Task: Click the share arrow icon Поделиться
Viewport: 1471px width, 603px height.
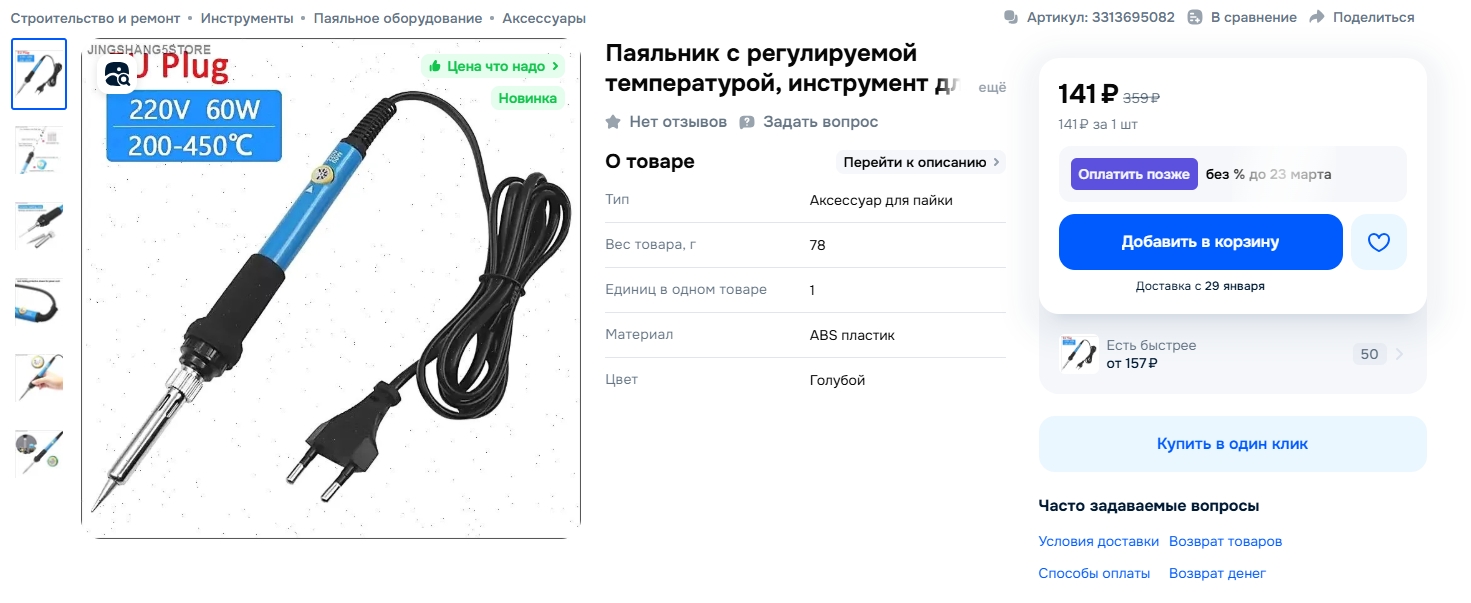Action: click(1317, 17)
